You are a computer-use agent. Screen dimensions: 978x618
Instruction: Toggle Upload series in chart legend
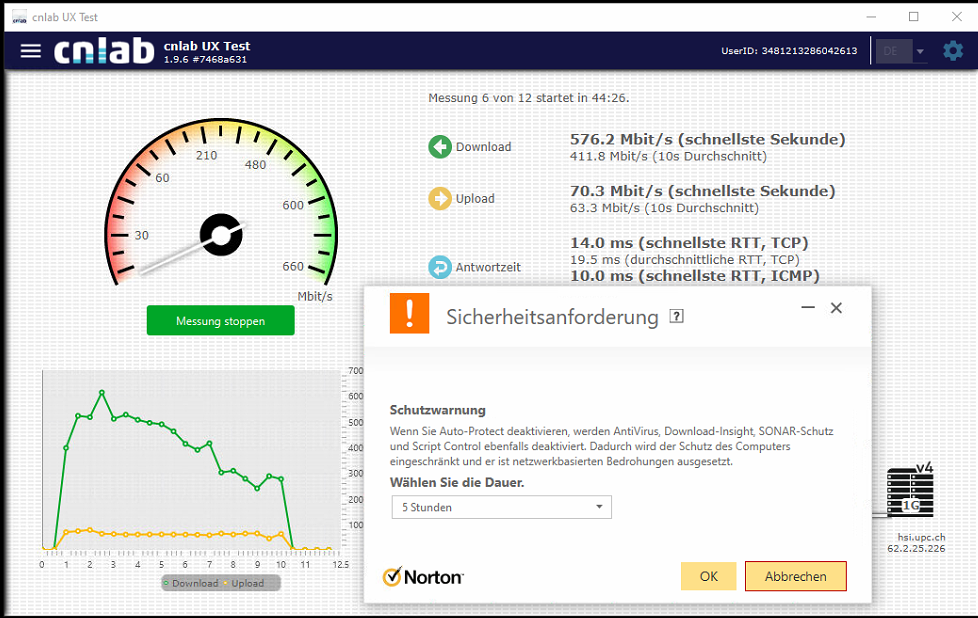point(245,583)
